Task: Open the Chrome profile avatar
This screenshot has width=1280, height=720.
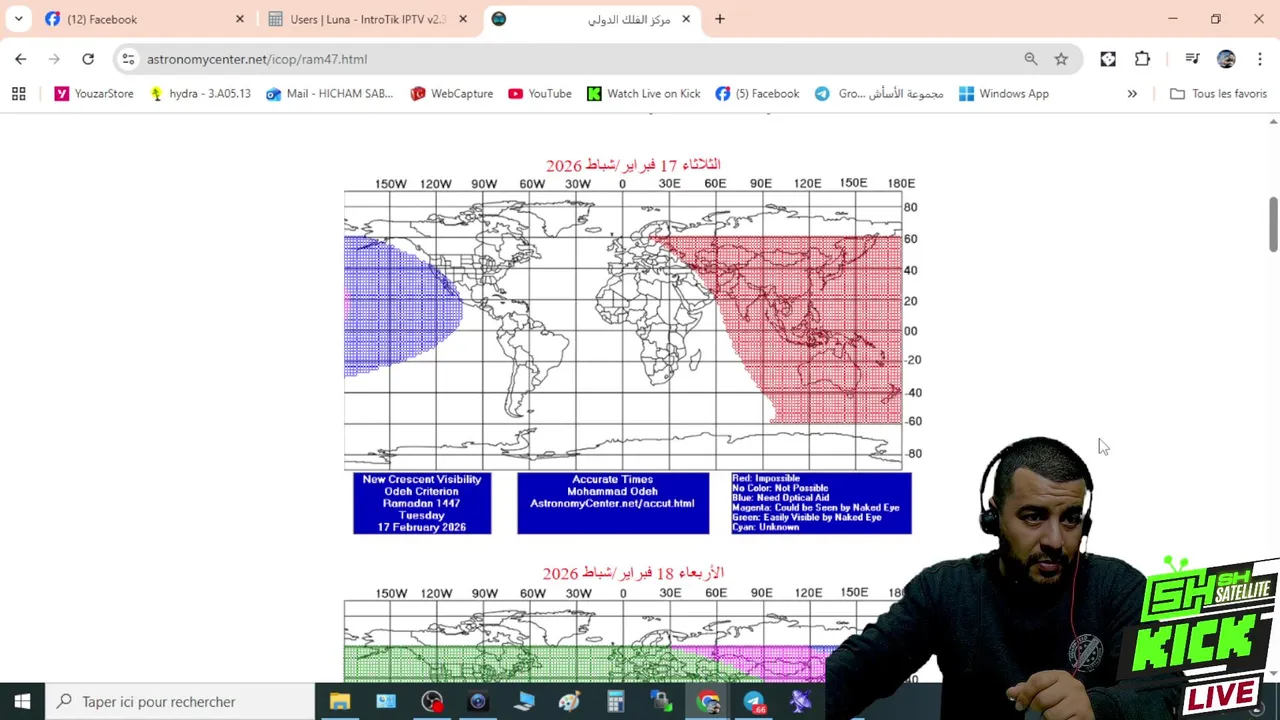Action: tap(1226, 59)
